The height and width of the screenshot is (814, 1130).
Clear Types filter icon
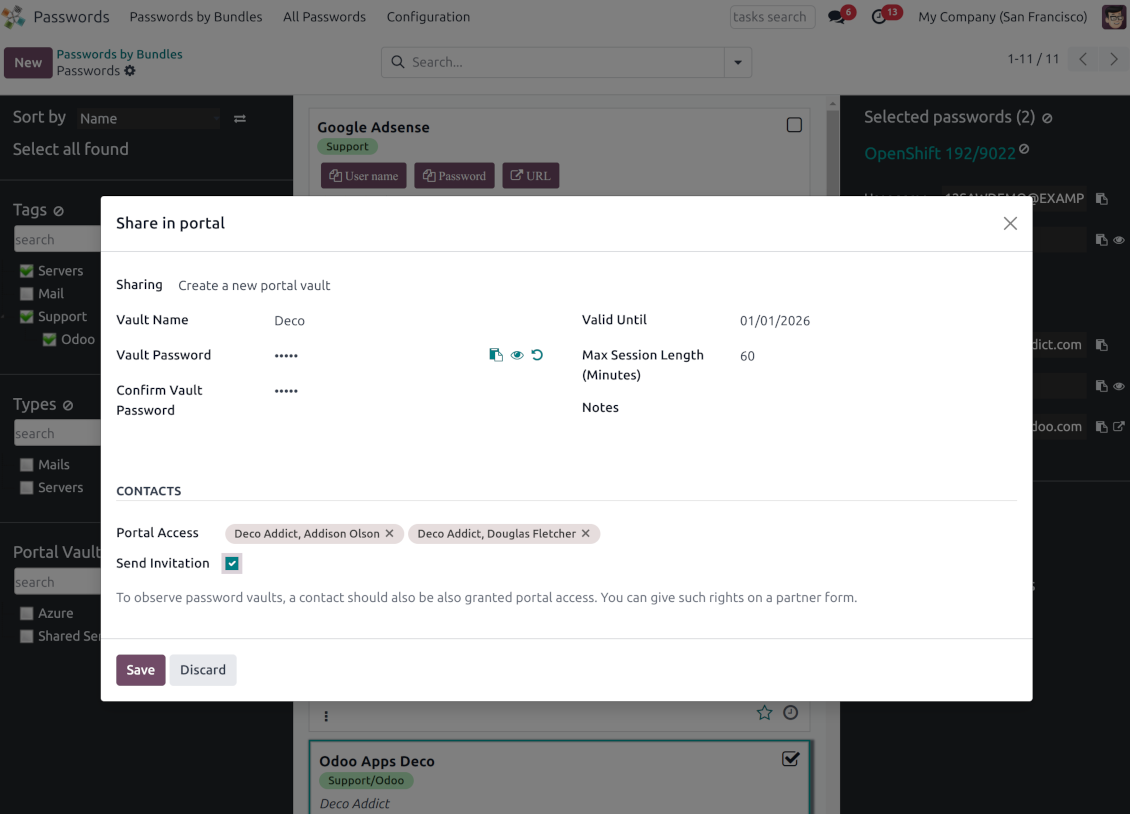tap(68, 405)
